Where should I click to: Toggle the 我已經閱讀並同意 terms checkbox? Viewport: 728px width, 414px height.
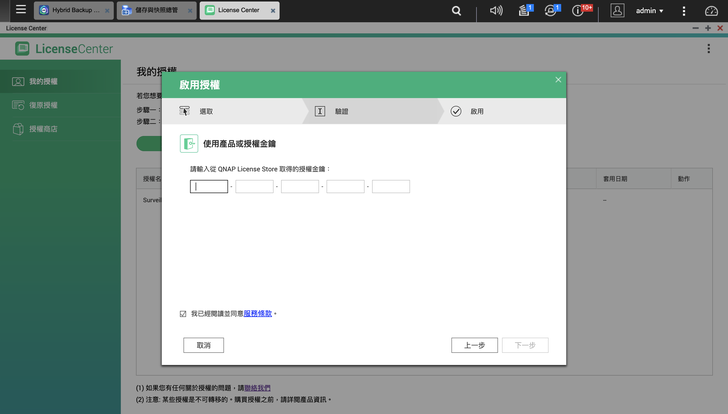(x=183, y=314)
